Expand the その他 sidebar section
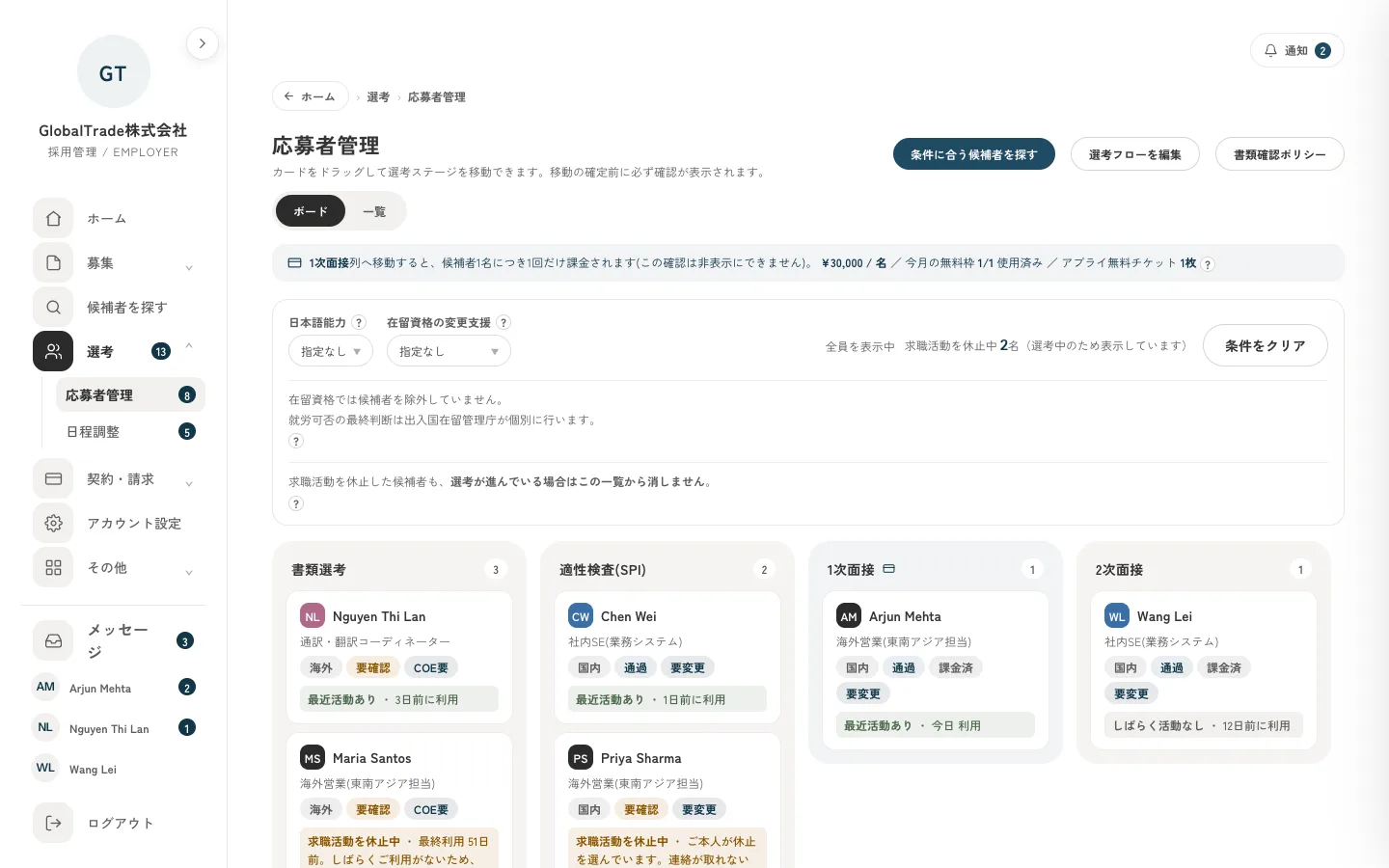 [x=189, y=572]
